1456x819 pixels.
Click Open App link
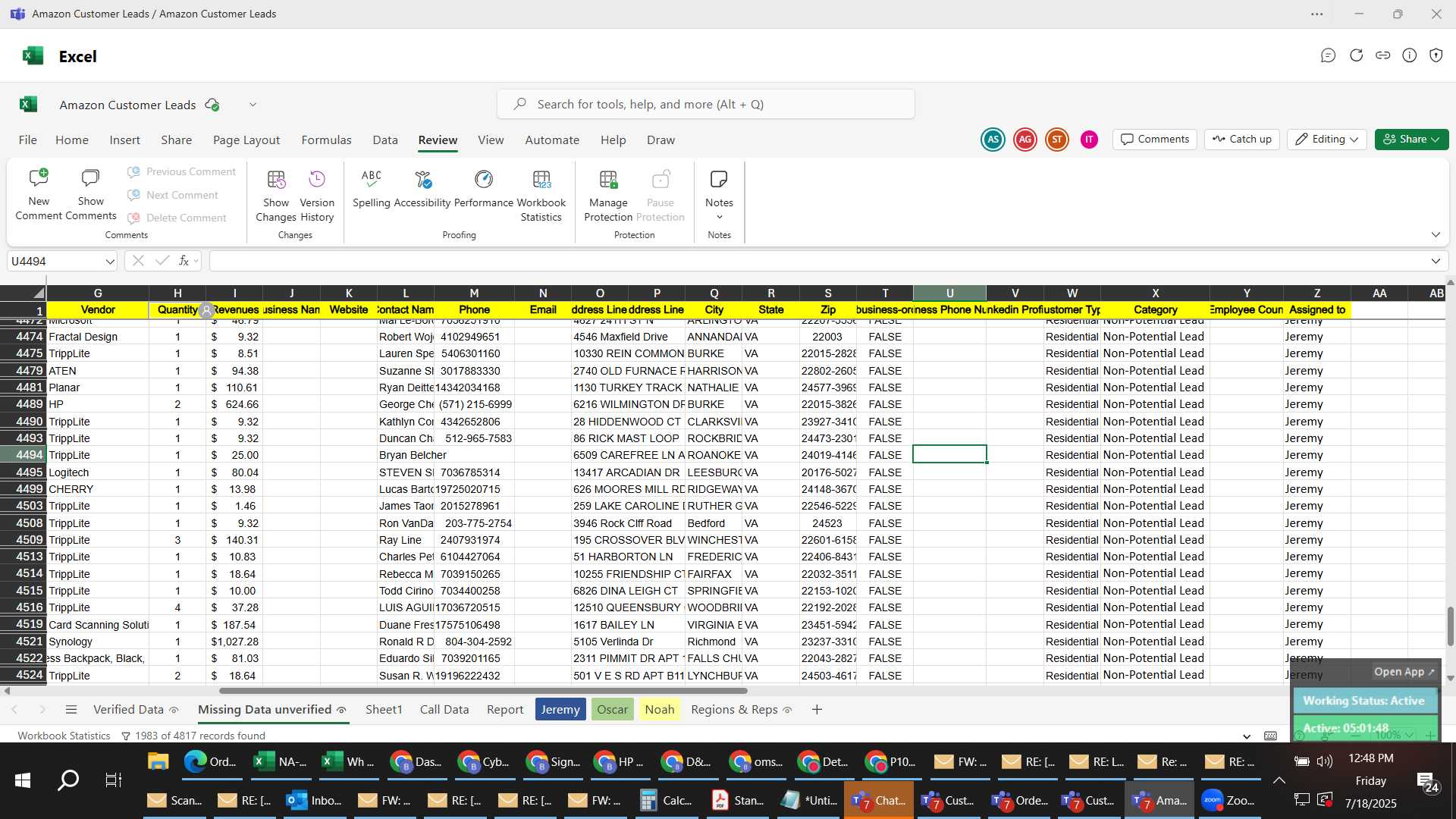pos(1404,672)
